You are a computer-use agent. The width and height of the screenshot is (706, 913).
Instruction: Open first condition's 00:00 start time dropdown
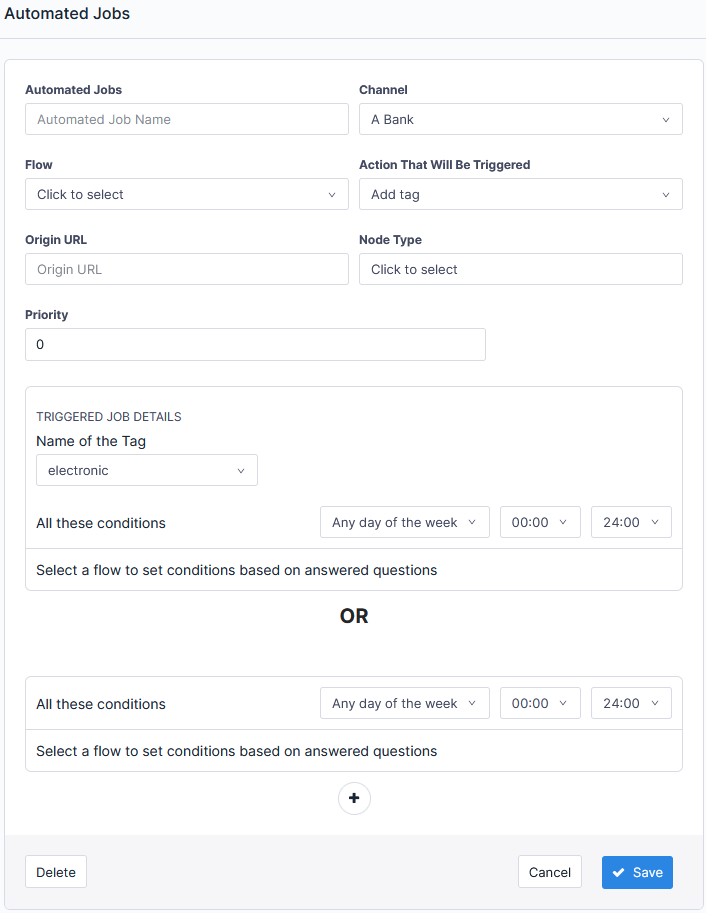click(x=539, y=522)
